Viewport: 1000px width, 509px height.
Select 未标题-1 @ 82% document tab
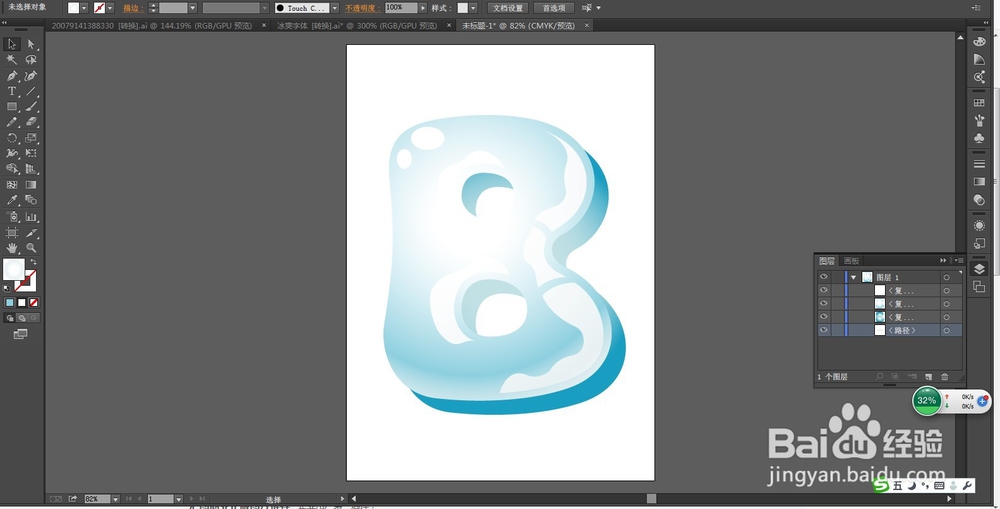518,26
